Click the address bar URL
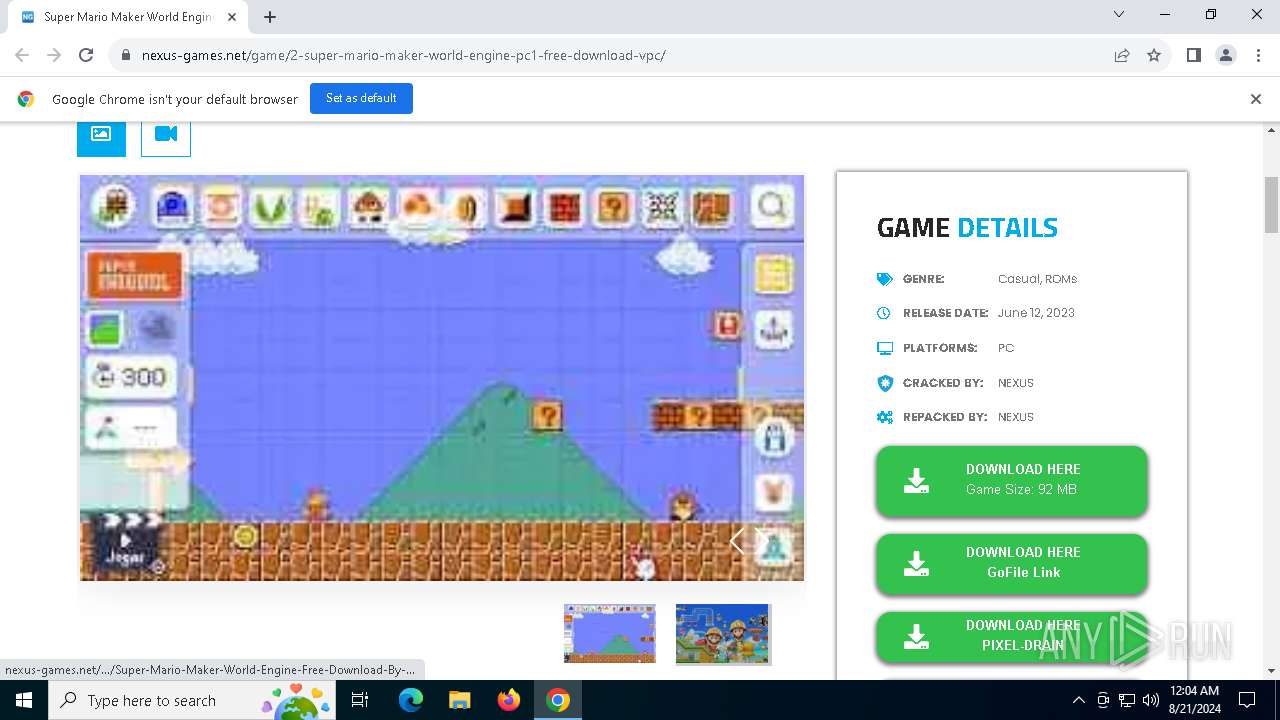 pos(403,55)
